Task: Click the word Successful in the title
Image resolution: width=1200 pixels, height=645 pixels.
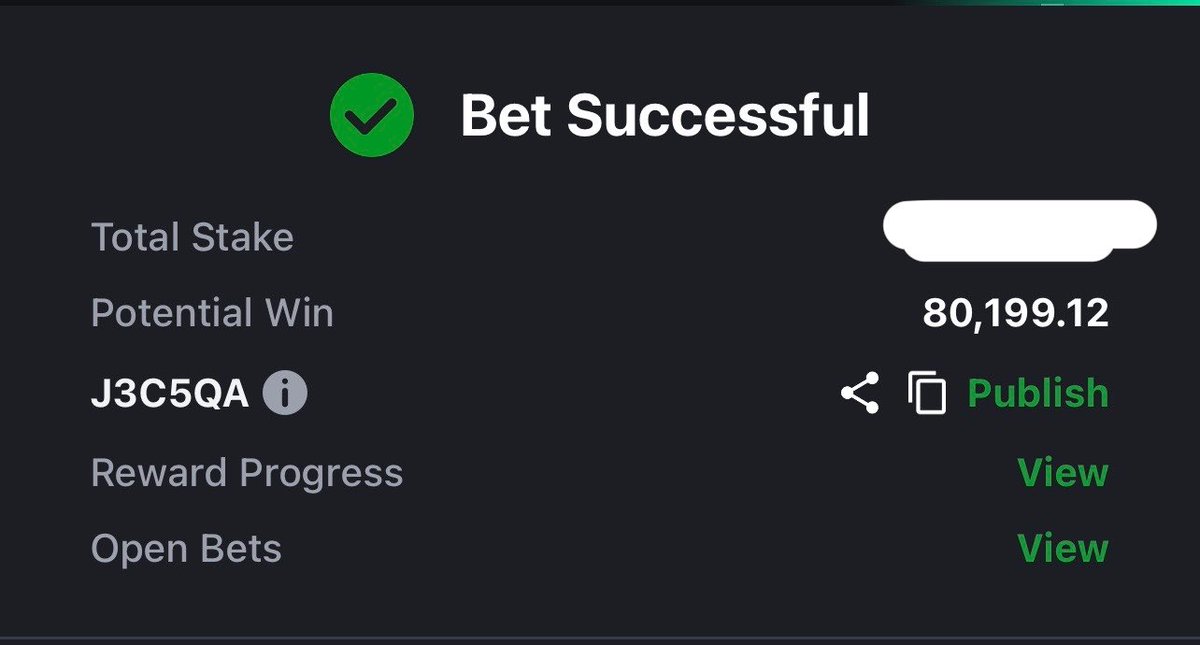Action: (719, 117)
